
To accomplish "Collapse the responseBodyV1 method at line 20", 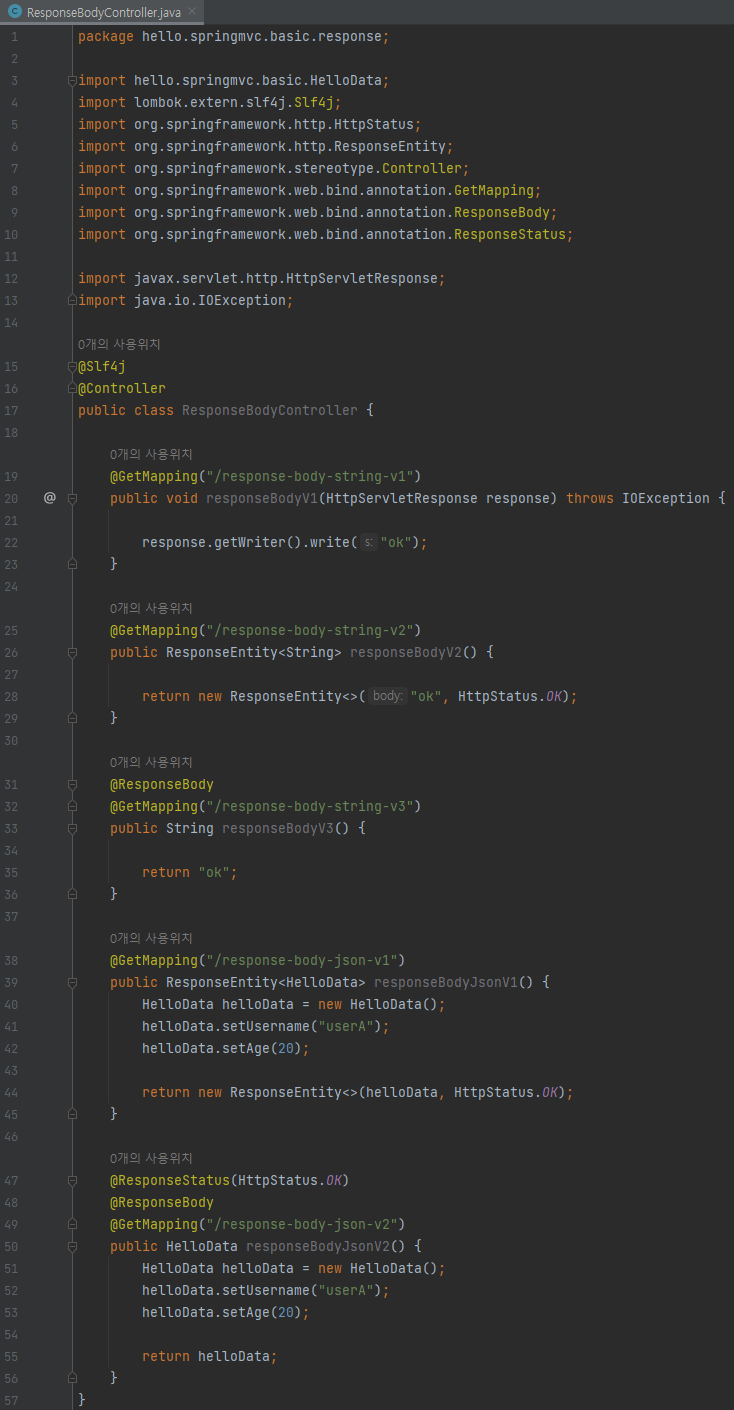I will 72,498.
